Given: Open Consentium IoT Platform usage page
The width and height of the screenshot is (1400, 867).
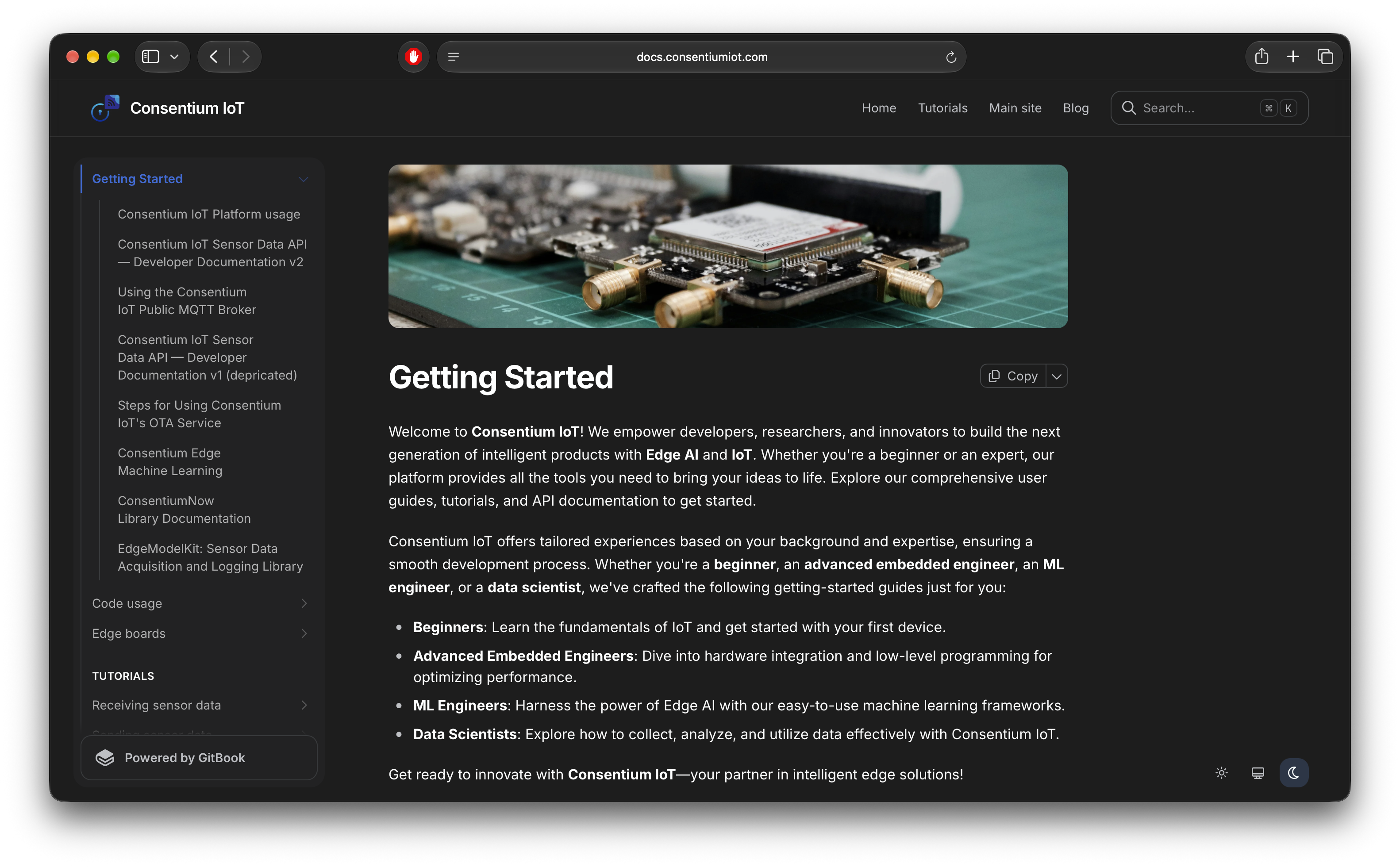Looking at the screenshot, I should 209,214.
